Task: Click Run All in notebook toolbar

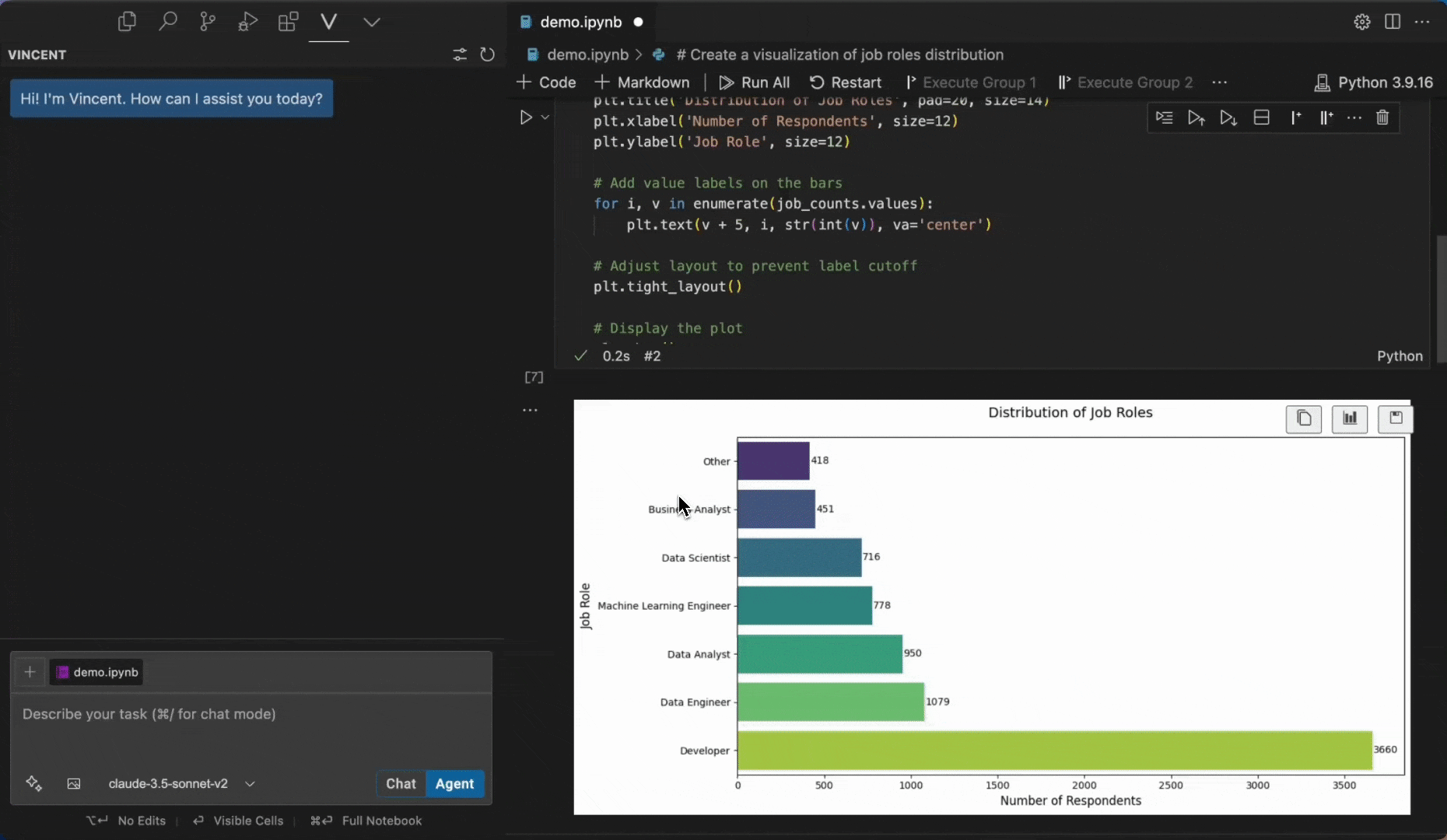Action: 755,82
